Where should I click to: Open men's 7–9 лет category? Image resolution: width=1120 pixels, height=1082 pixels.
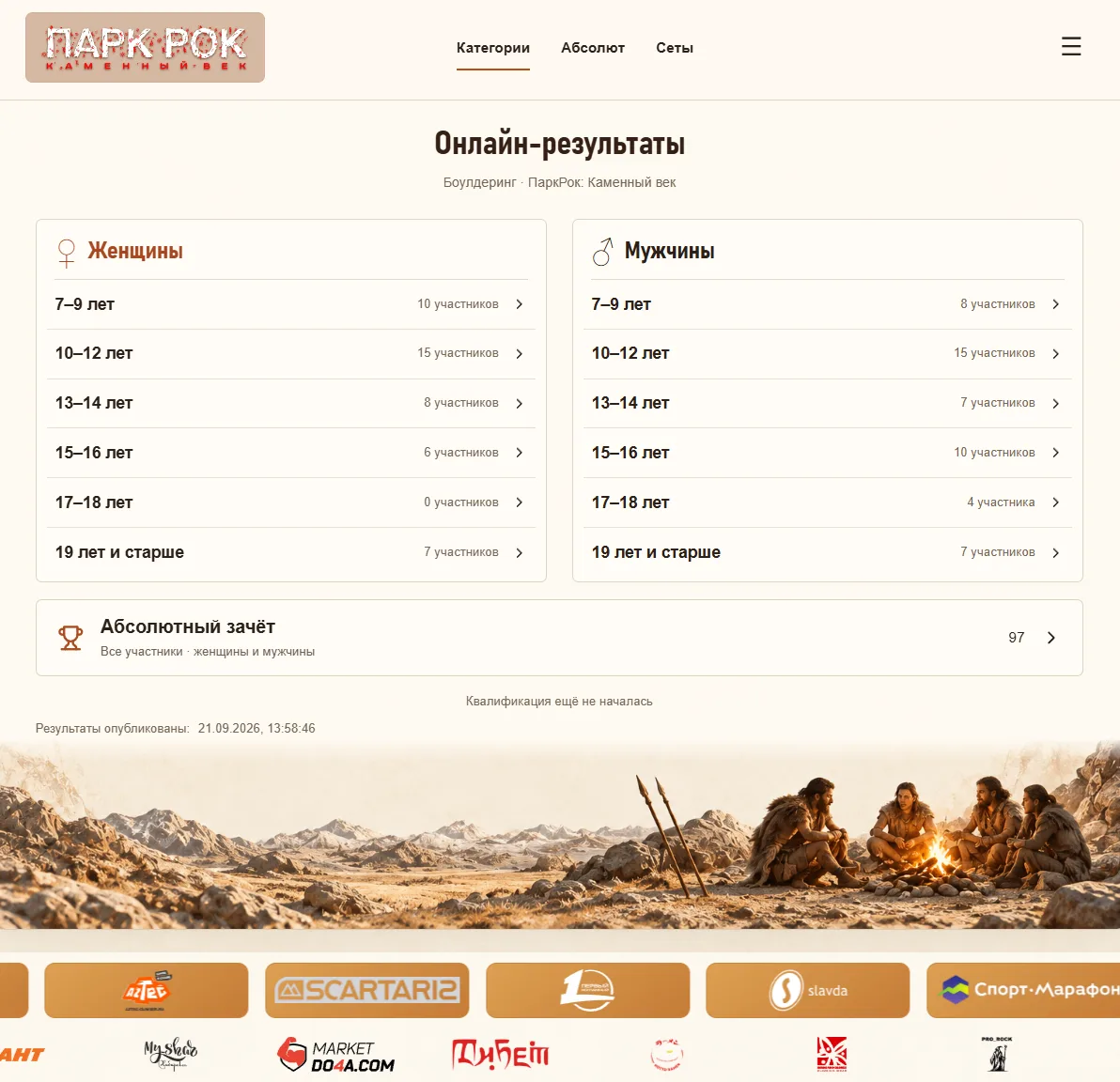coord(828,304)
